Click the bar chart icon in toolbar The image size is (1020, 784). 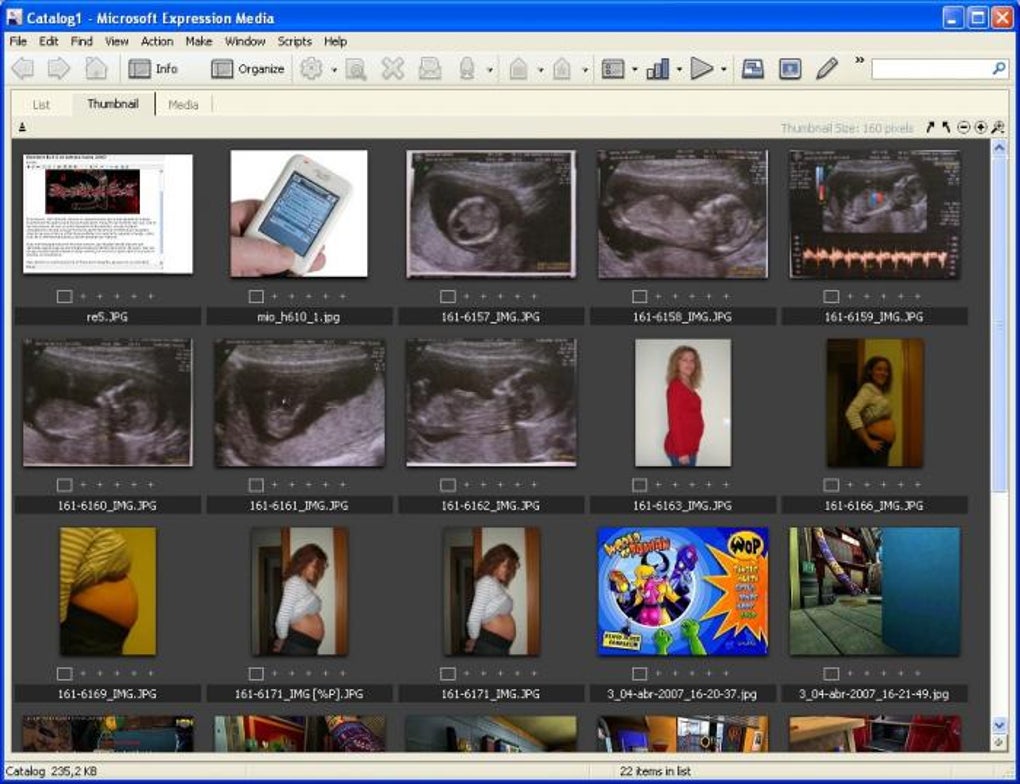pos(657,69)
